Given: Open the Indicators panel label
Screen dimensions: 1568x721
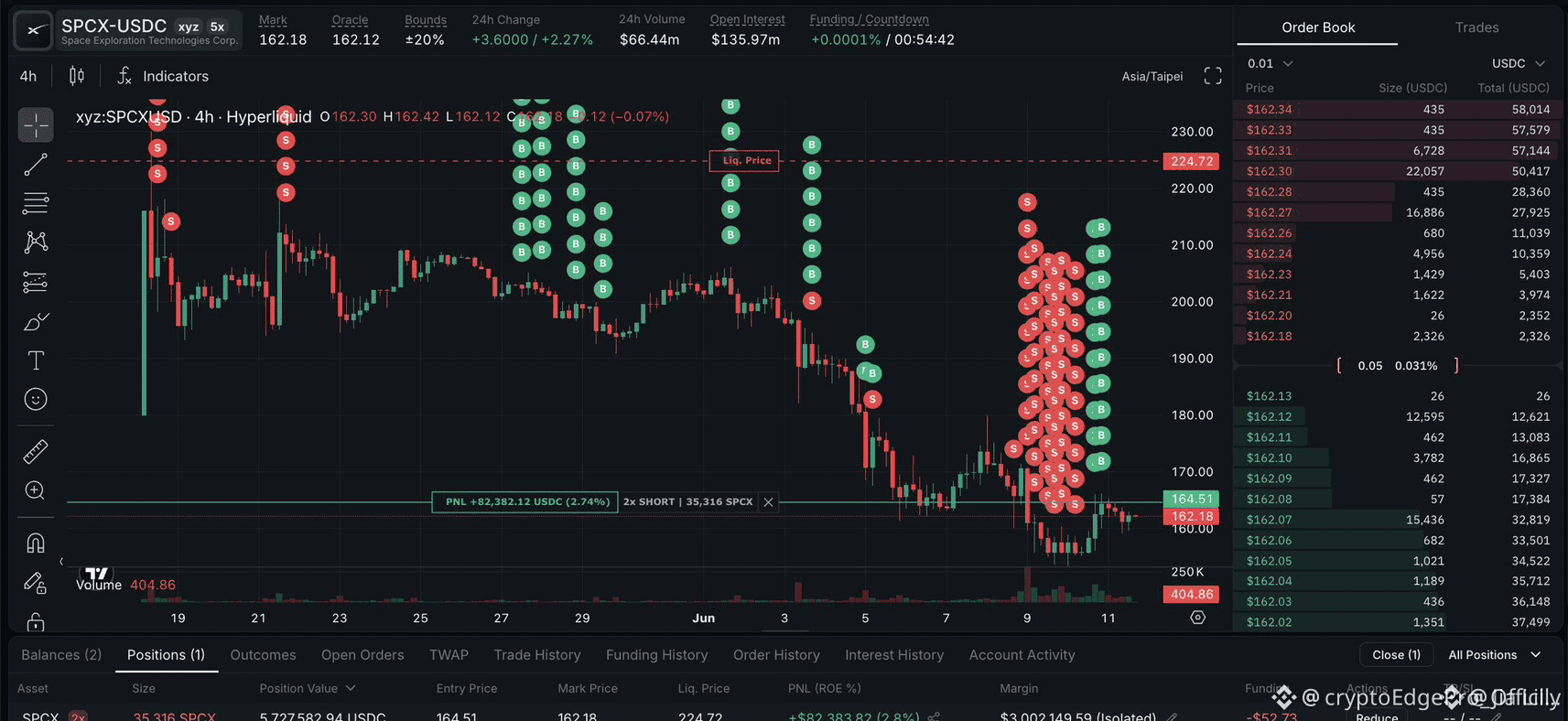Looking at the screenshot, I should (x=176, y=76).
